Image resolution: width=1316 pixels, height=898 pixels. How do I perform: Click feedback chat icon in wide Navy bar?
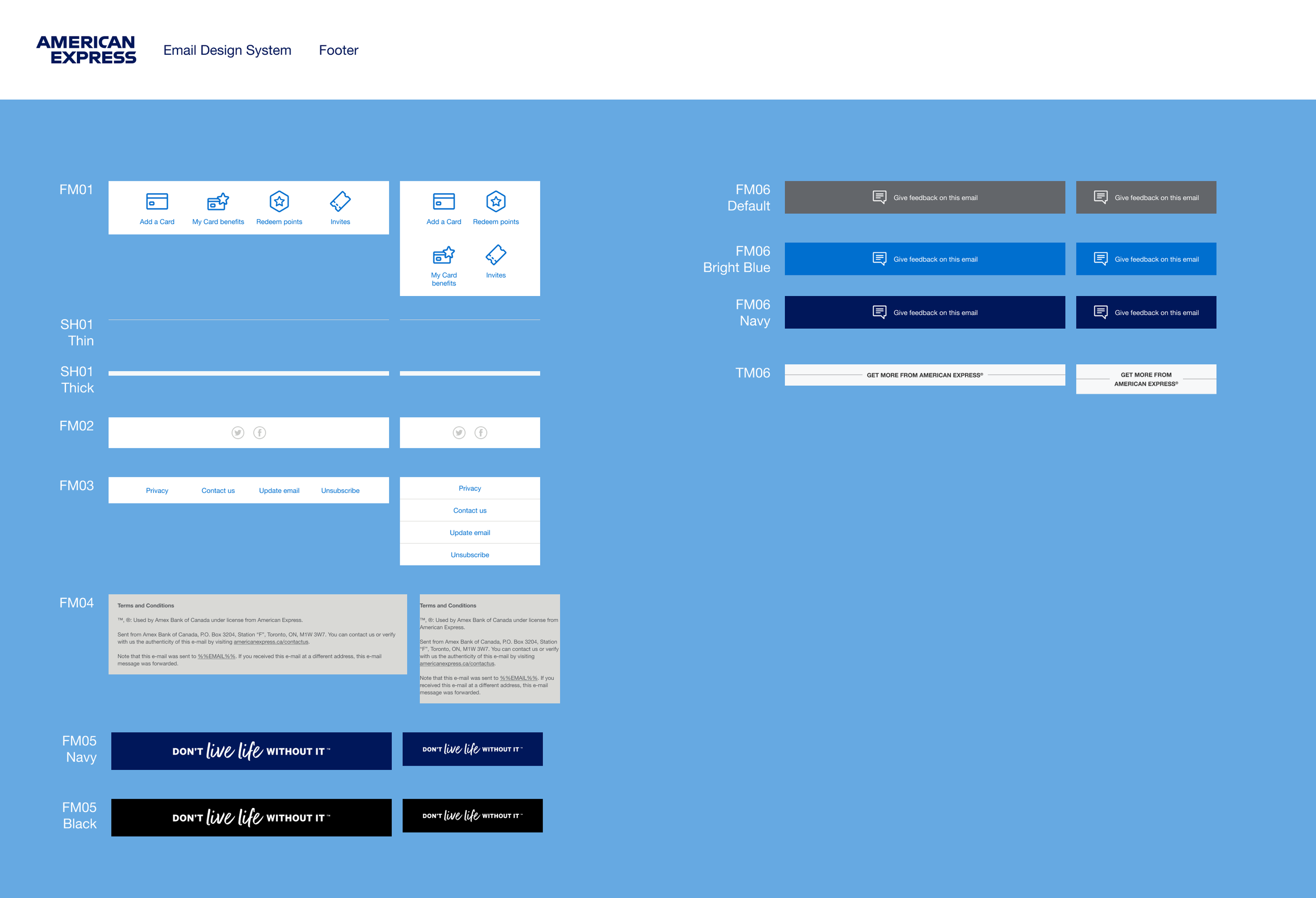point(880,312)
